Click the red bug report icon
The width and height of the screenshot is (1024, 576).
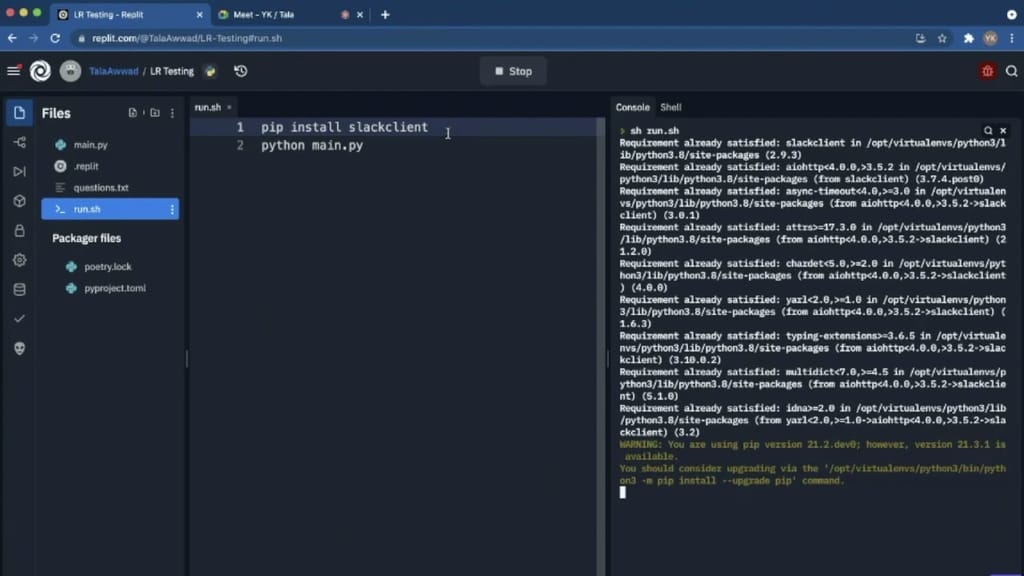(x=988, y=71)
